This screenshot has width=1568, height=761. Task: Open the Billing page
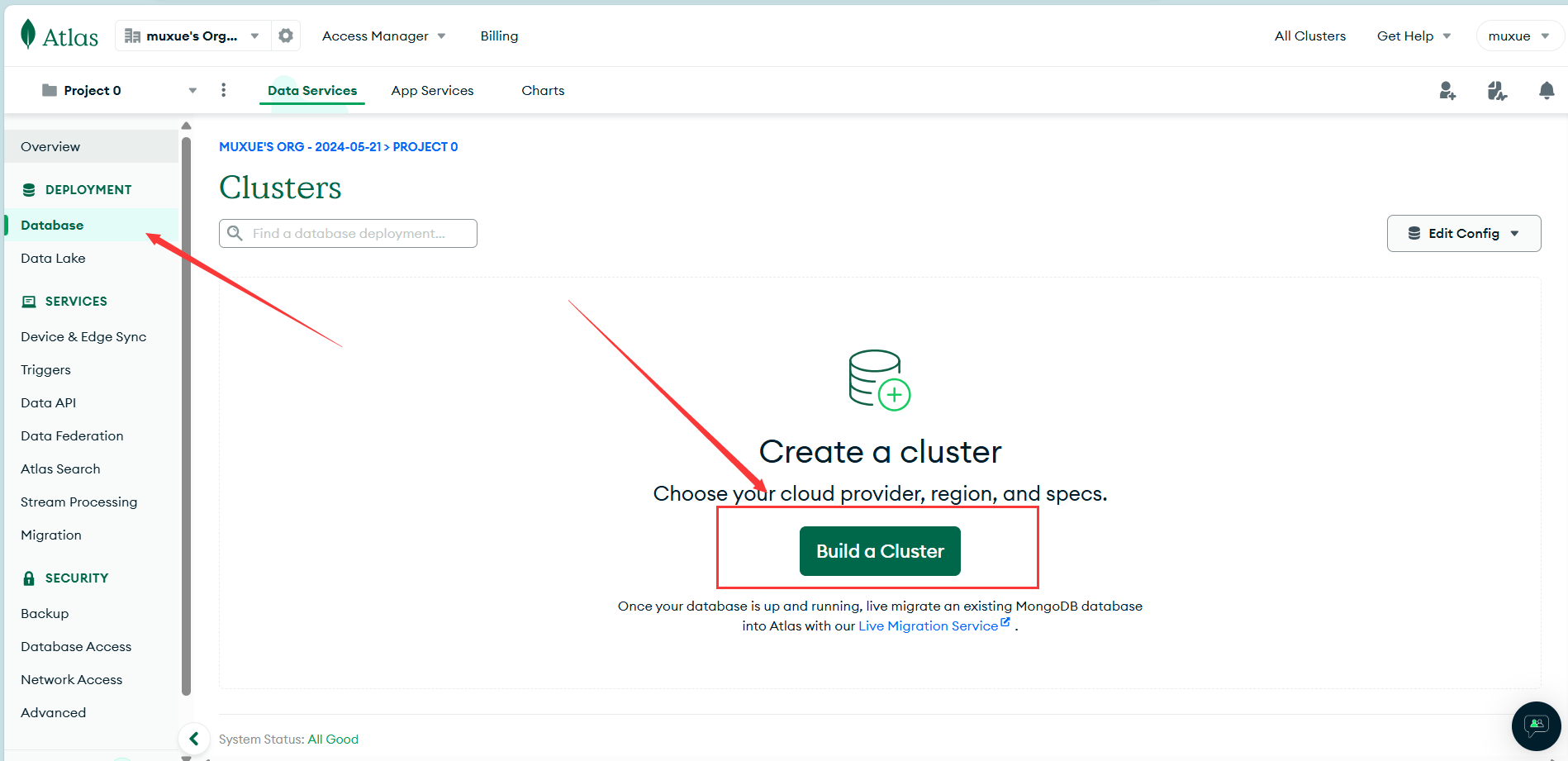(x=499, y=36)
